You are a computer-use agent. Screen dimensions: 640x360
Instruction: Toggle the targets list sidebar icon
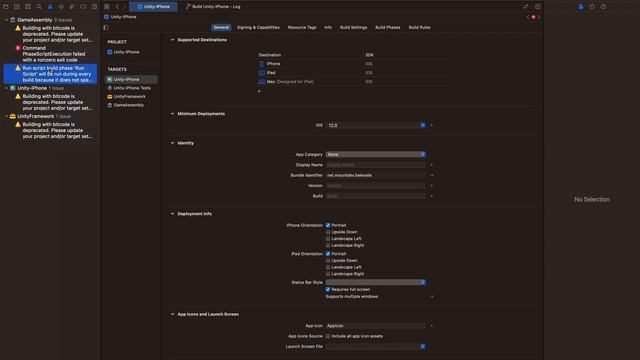pyautogui.click(x=106, y=27)
